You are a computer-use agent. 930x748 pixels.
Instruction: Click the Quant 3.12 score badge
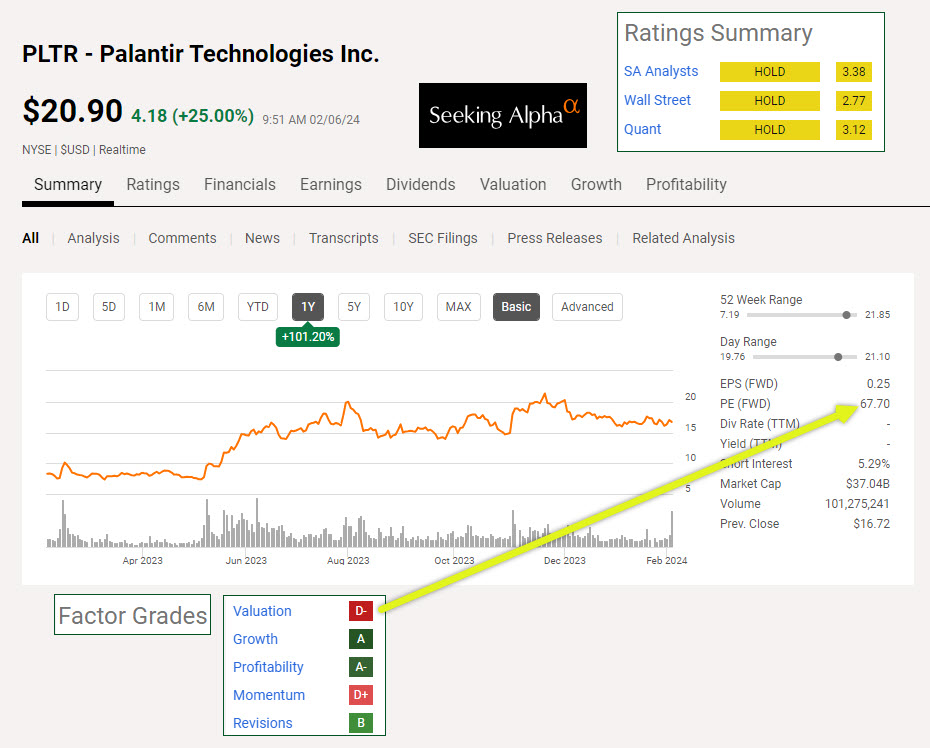855,130
